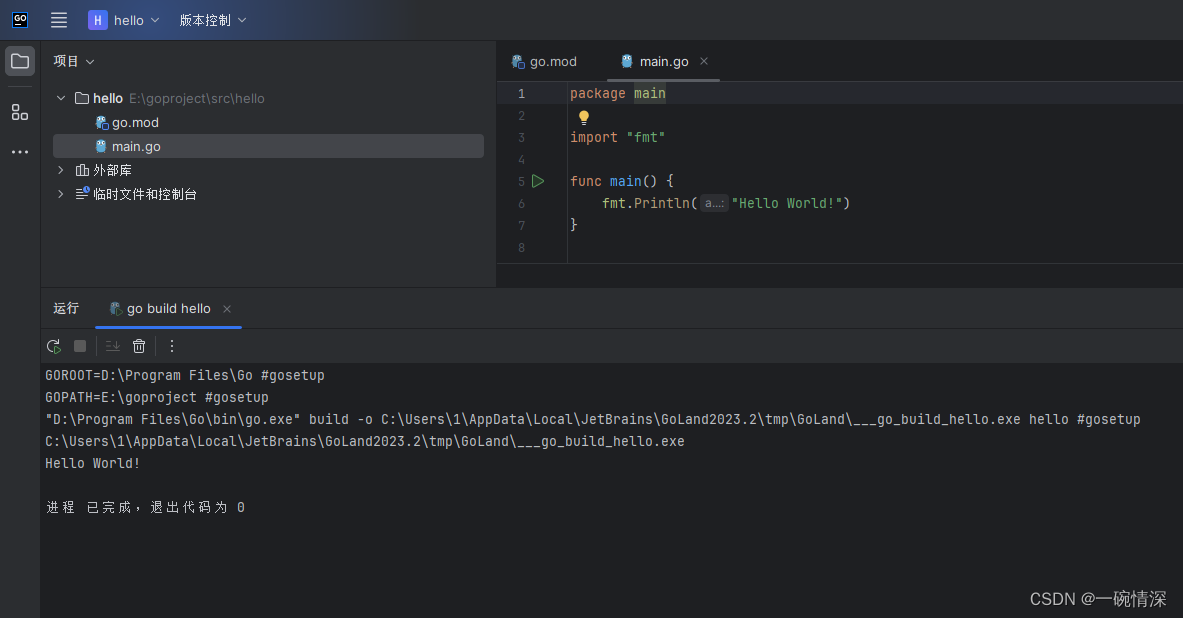Expand the 外部库 node
1183x618 pixels.
[x=61, y=171]
